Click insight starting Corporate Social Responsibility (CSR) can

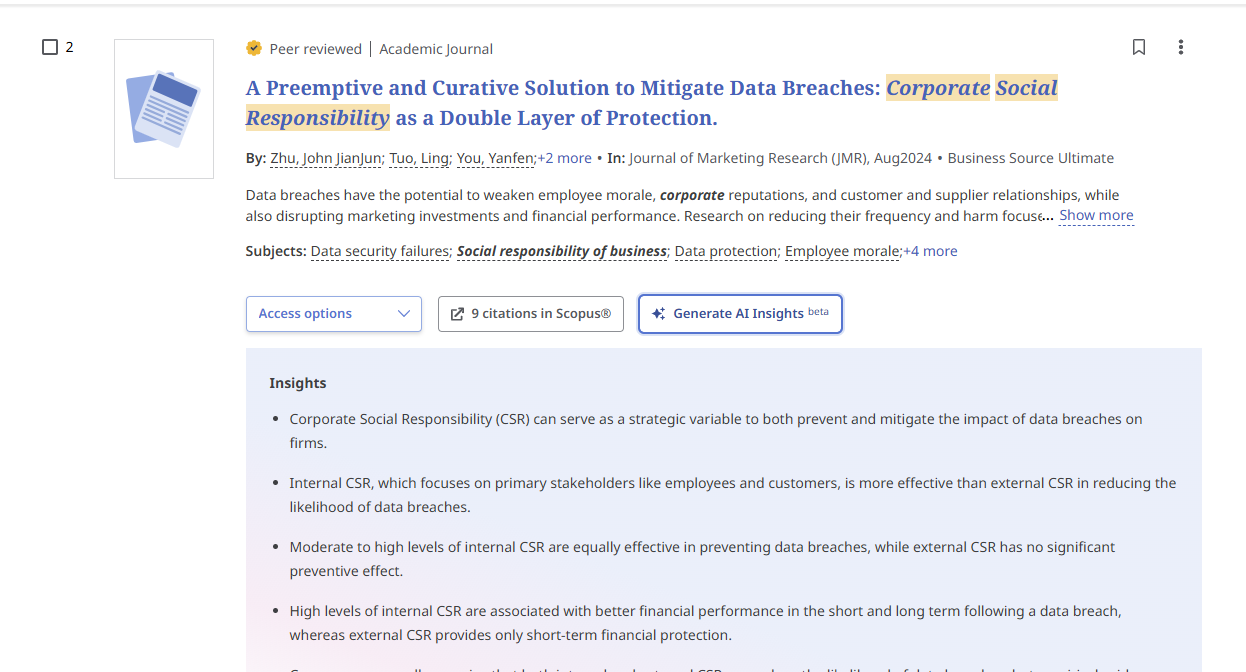tap(715, 431)
